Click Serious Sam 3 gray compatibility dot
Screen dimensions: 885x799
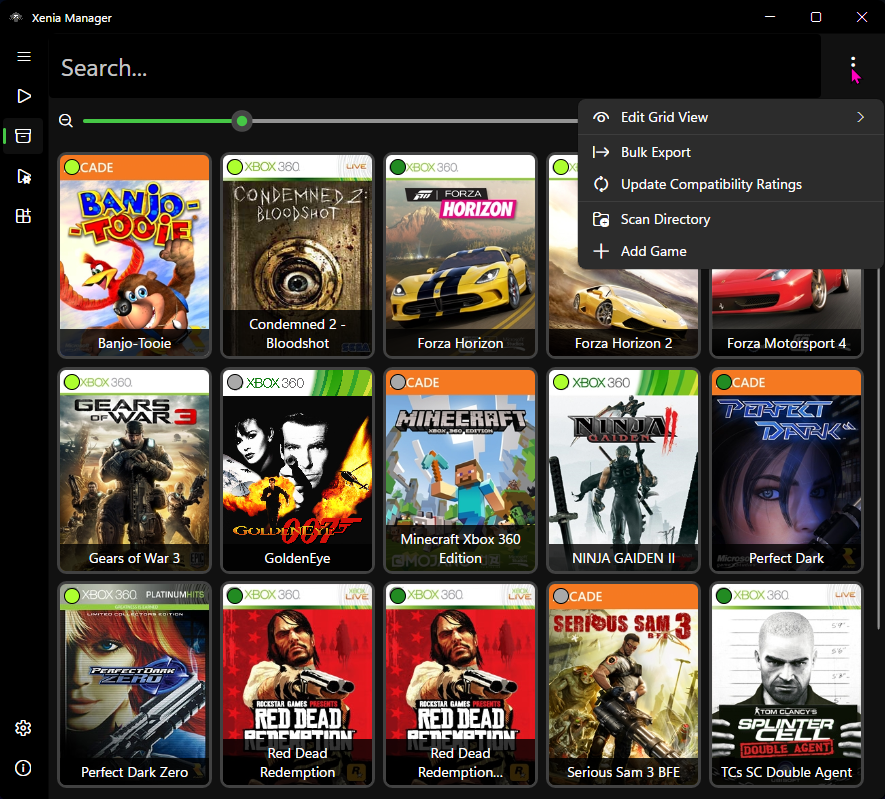(561, 596)
